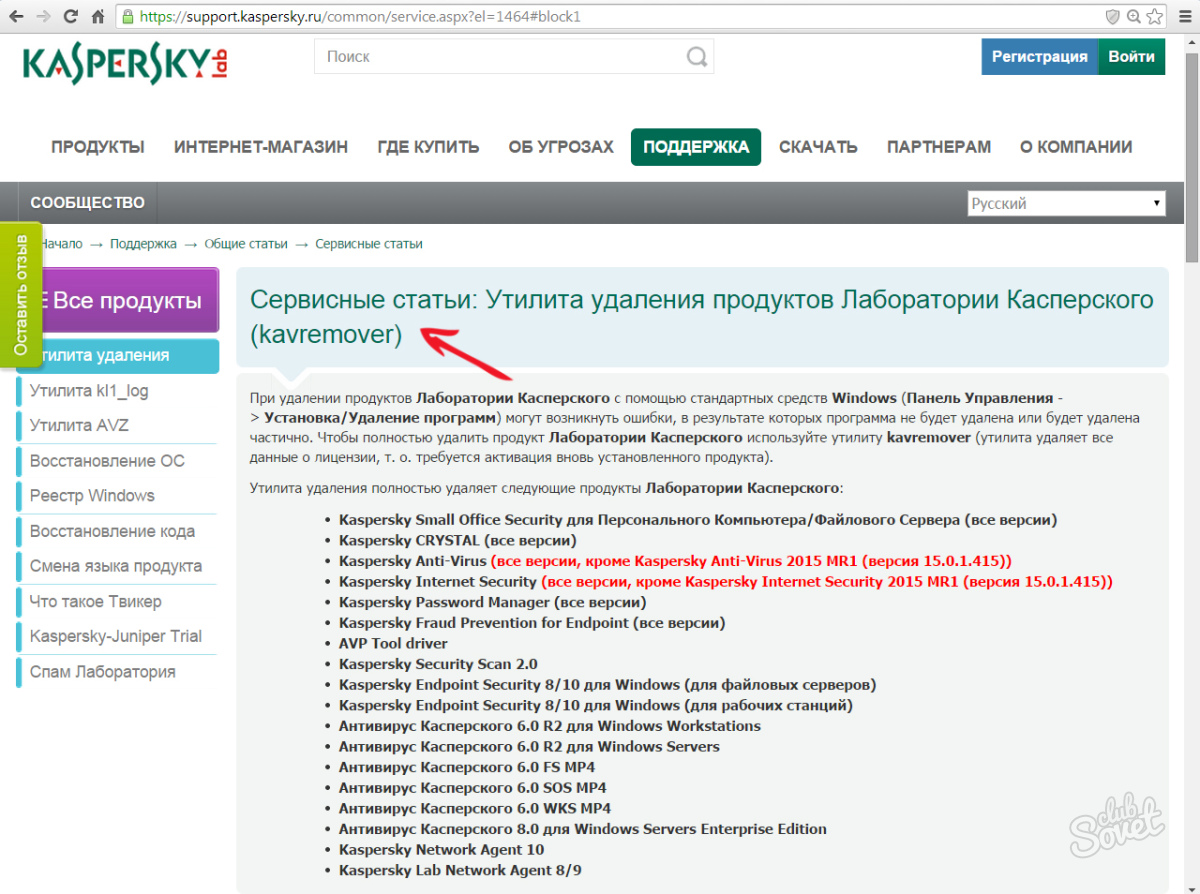This screenshot has height=894, width=1200.
Task: Bookmark this page with the star icon
Action: coord(1156,17)
